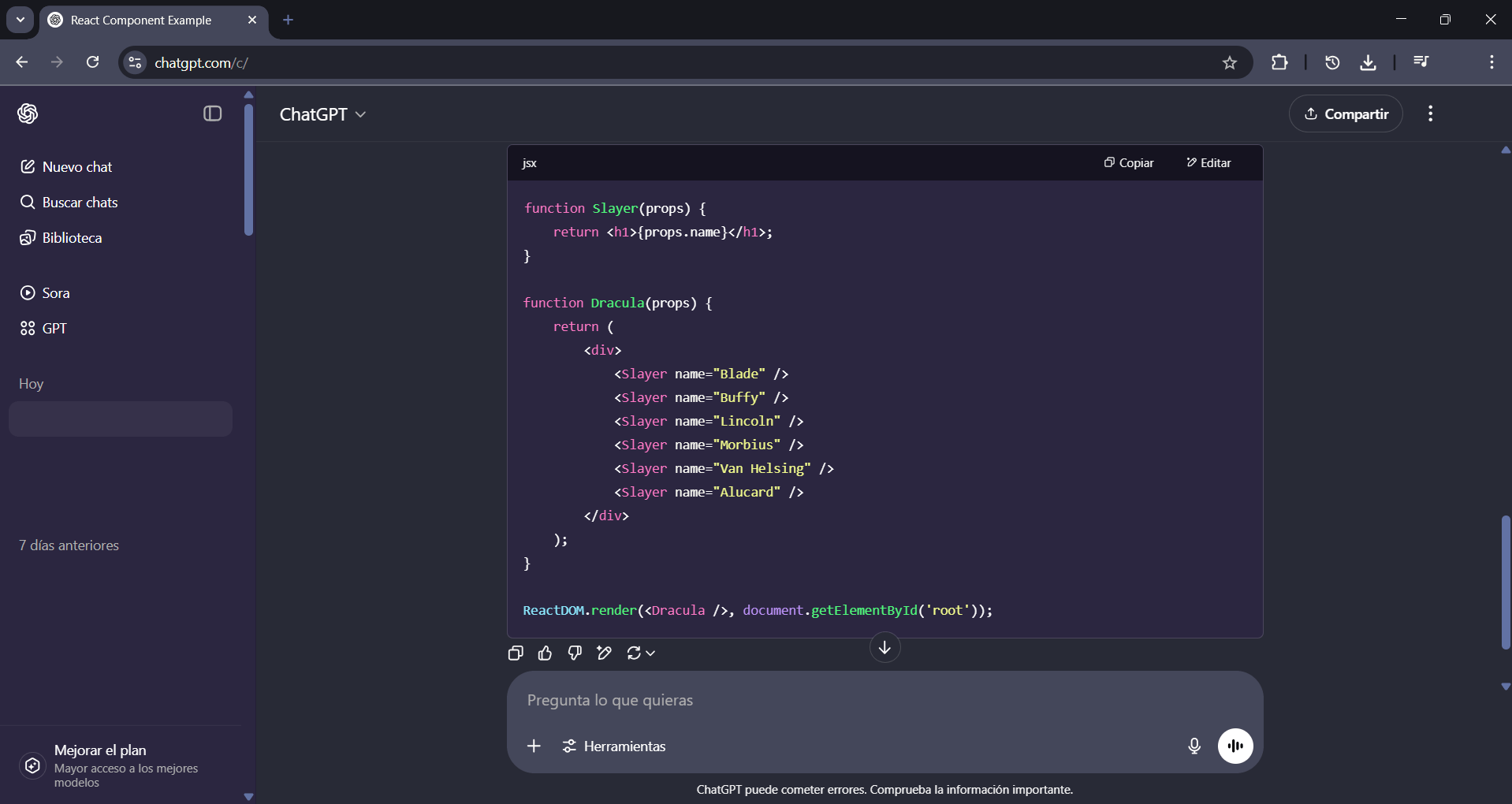Toggle the edit-canvas pencil icon
Screen dimensions: 1512x804
click(604, 653)
